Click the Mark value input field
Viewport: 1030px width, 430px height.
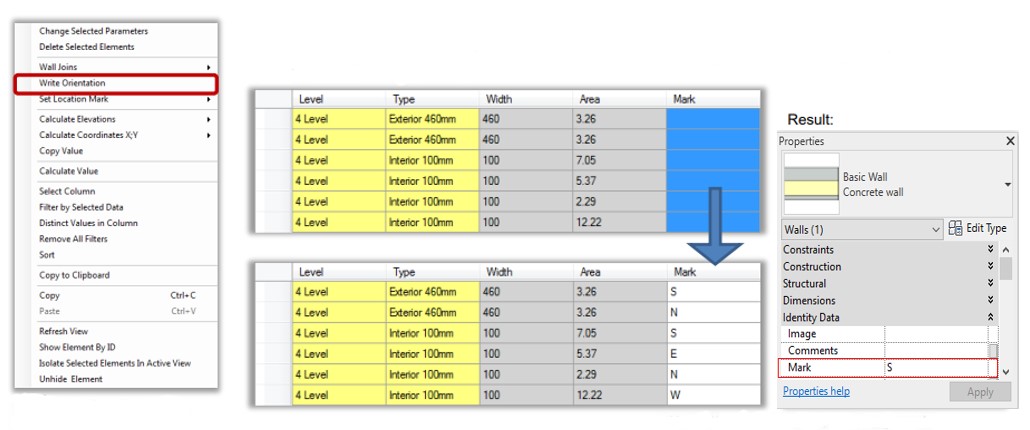tap(934, 368)
